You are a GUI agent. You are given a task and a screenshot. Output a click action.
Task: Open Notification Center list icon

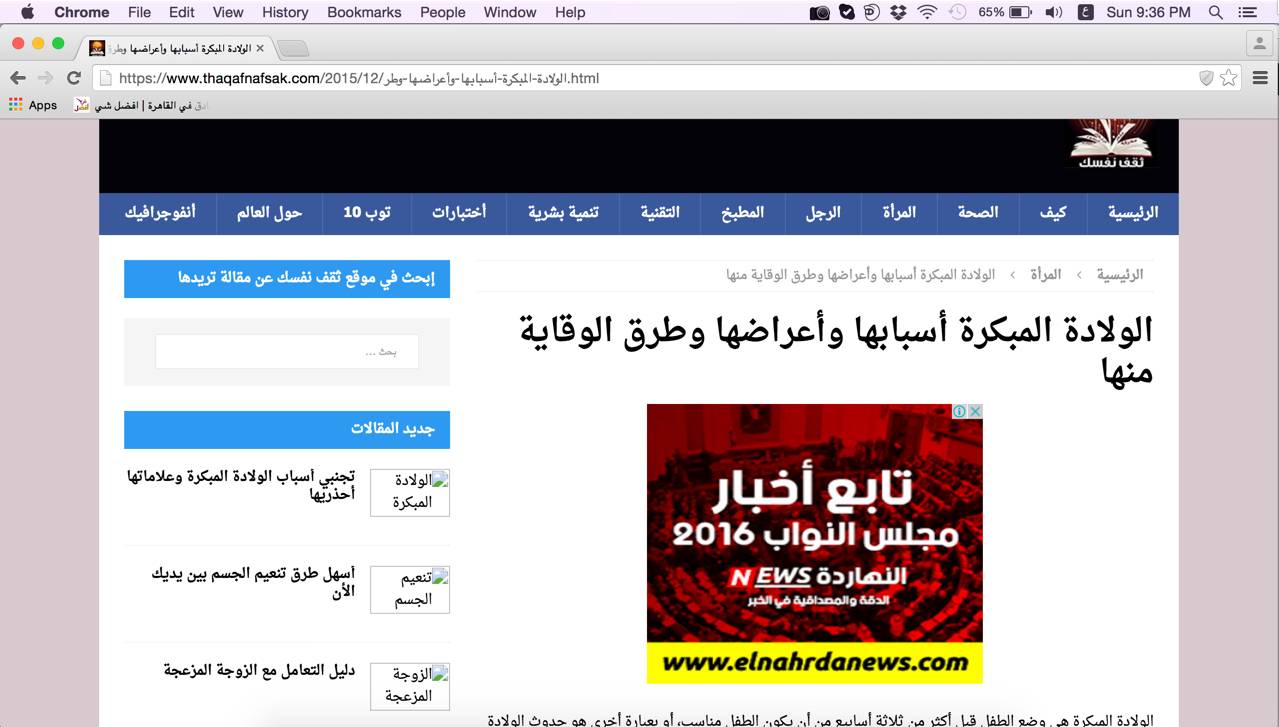pyautogui.click(x=1248, y=12)
